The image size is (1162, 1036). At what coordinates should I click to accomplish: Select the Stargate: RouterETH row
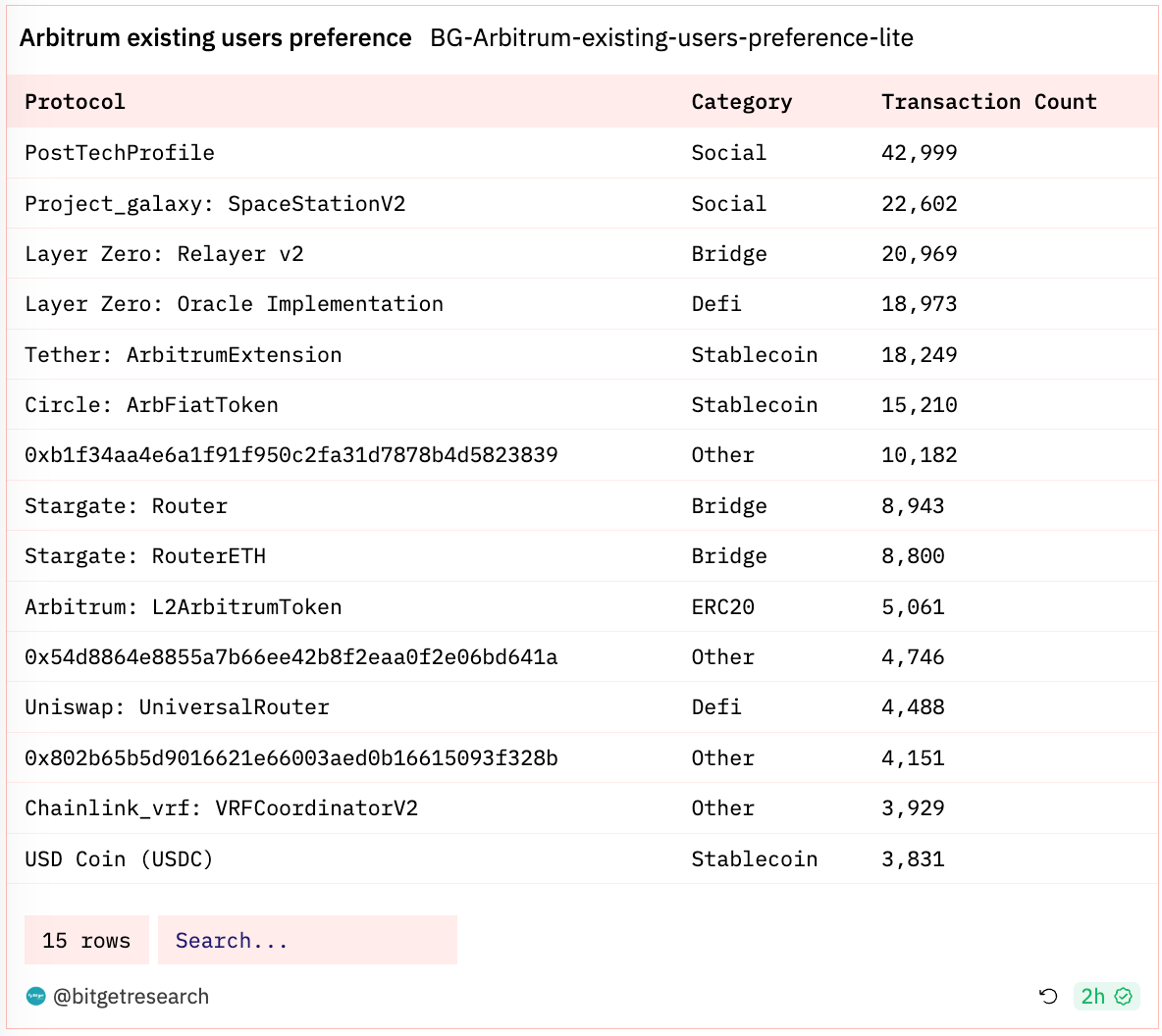(x=145, y=556)
